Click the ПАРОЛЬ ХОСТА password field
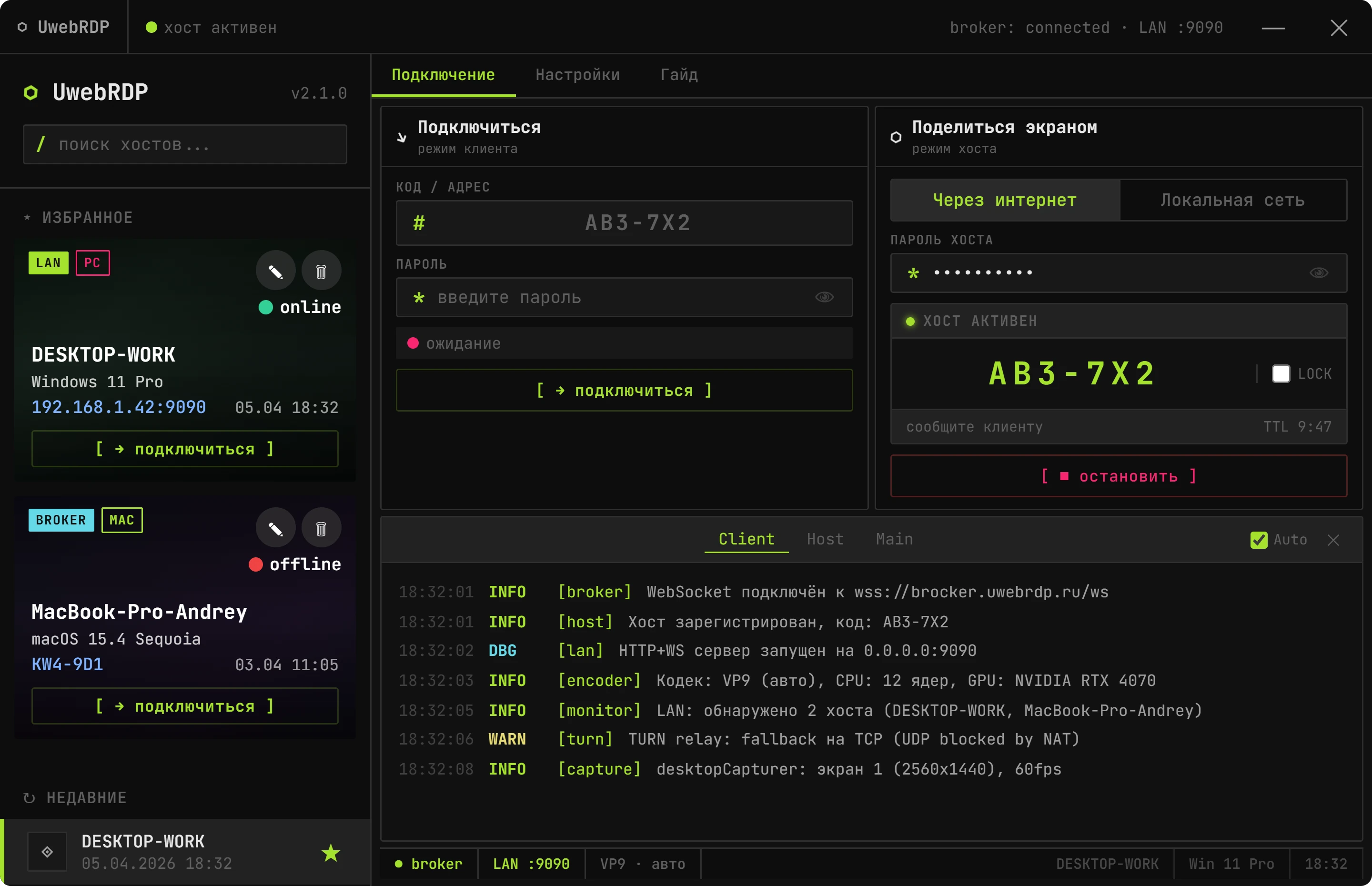This screenshot has height=886, width=1372. coord(1118,272)
